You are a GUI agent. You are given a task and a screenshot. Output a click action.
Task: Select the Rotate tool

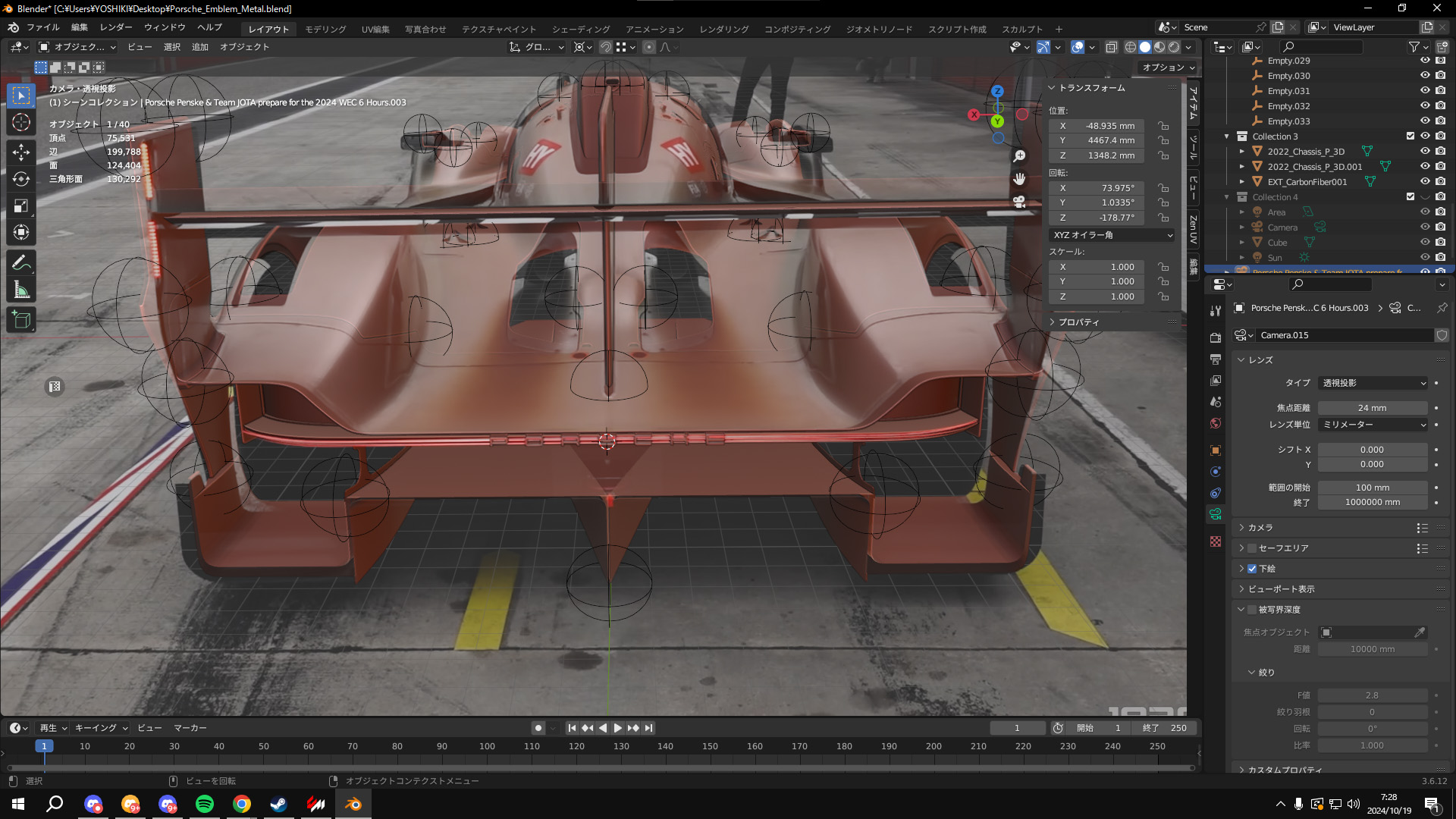[21, 179]
